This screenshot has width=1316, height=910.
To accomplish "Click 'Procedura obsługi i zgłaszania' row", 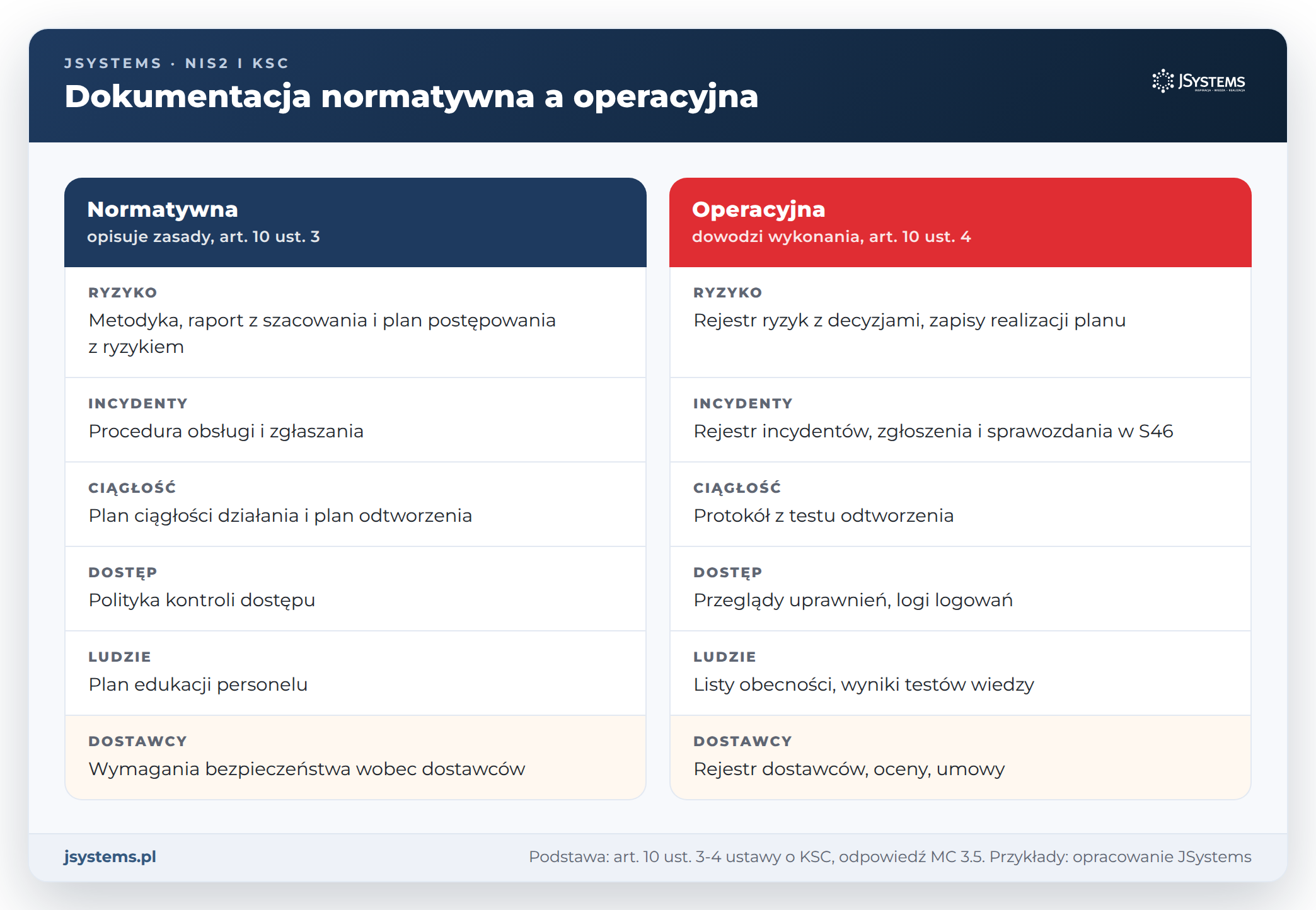I will [355, 420].
